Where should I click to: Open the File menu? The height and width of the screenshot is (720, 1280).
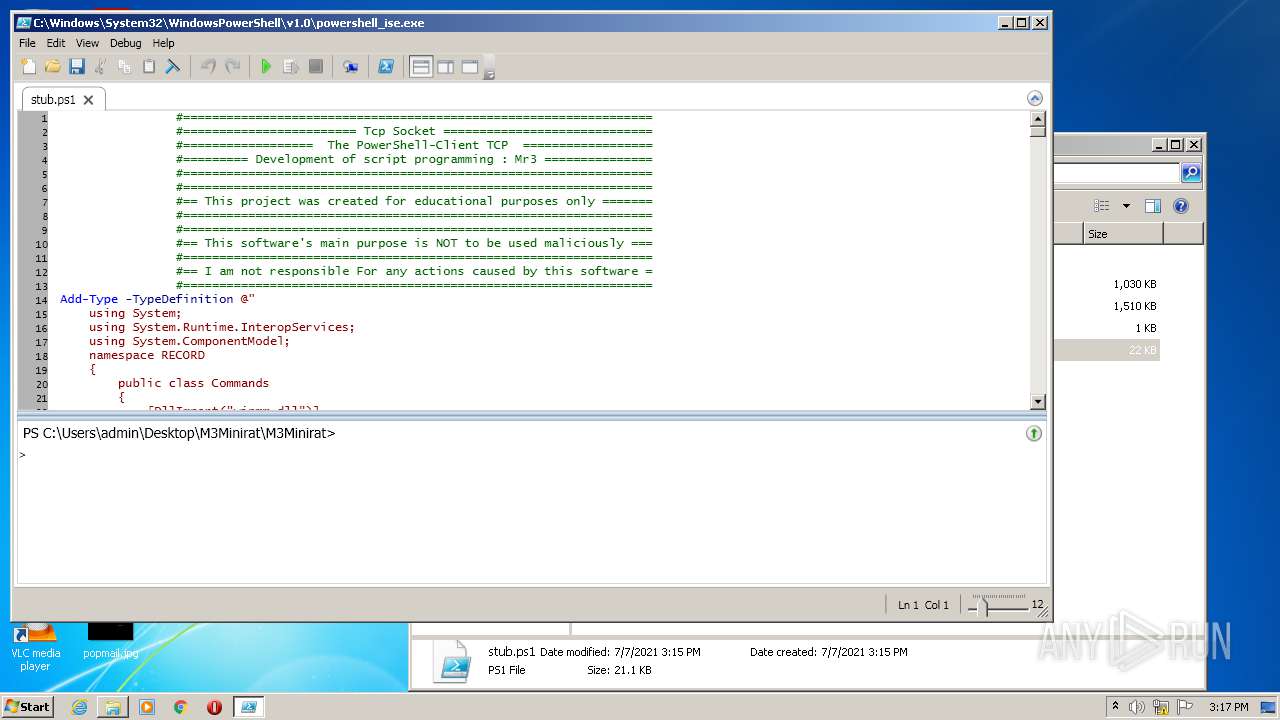pyautogui.click(x=27, y=43)
